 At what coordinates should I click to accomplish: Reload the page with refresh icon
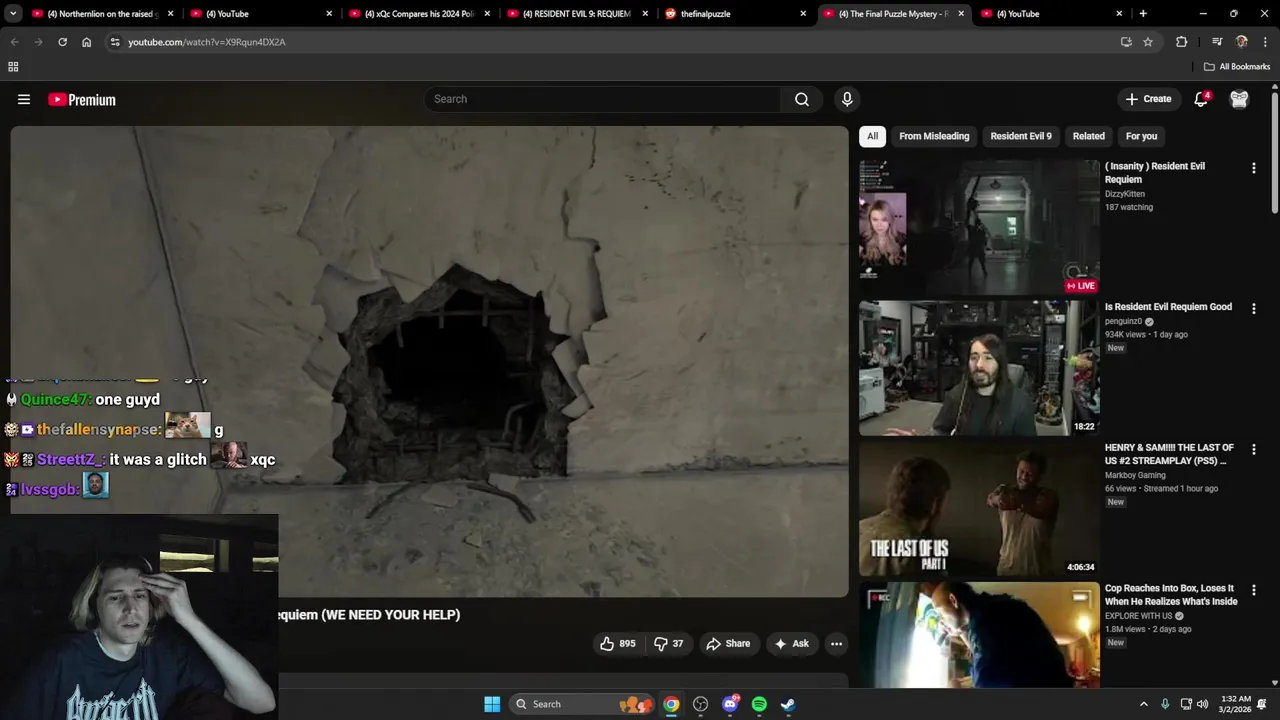[x=62, y=42]
